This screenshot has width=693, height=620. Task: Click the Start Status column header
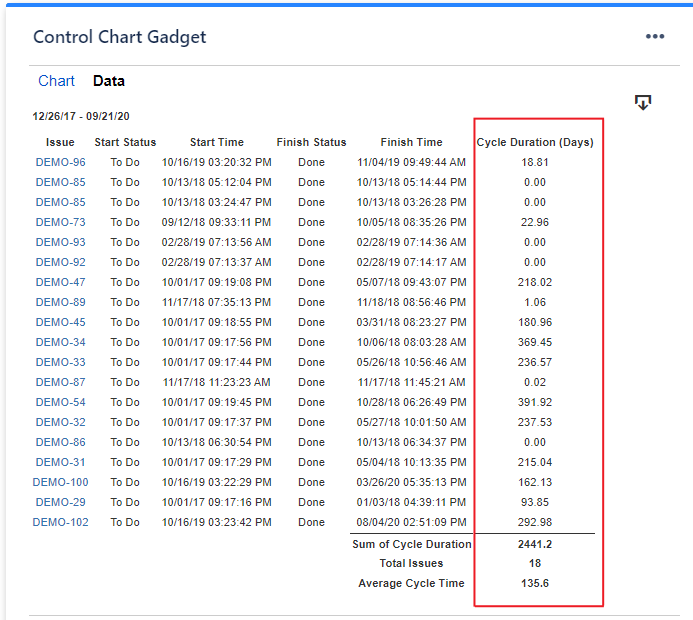pos(125,142)
